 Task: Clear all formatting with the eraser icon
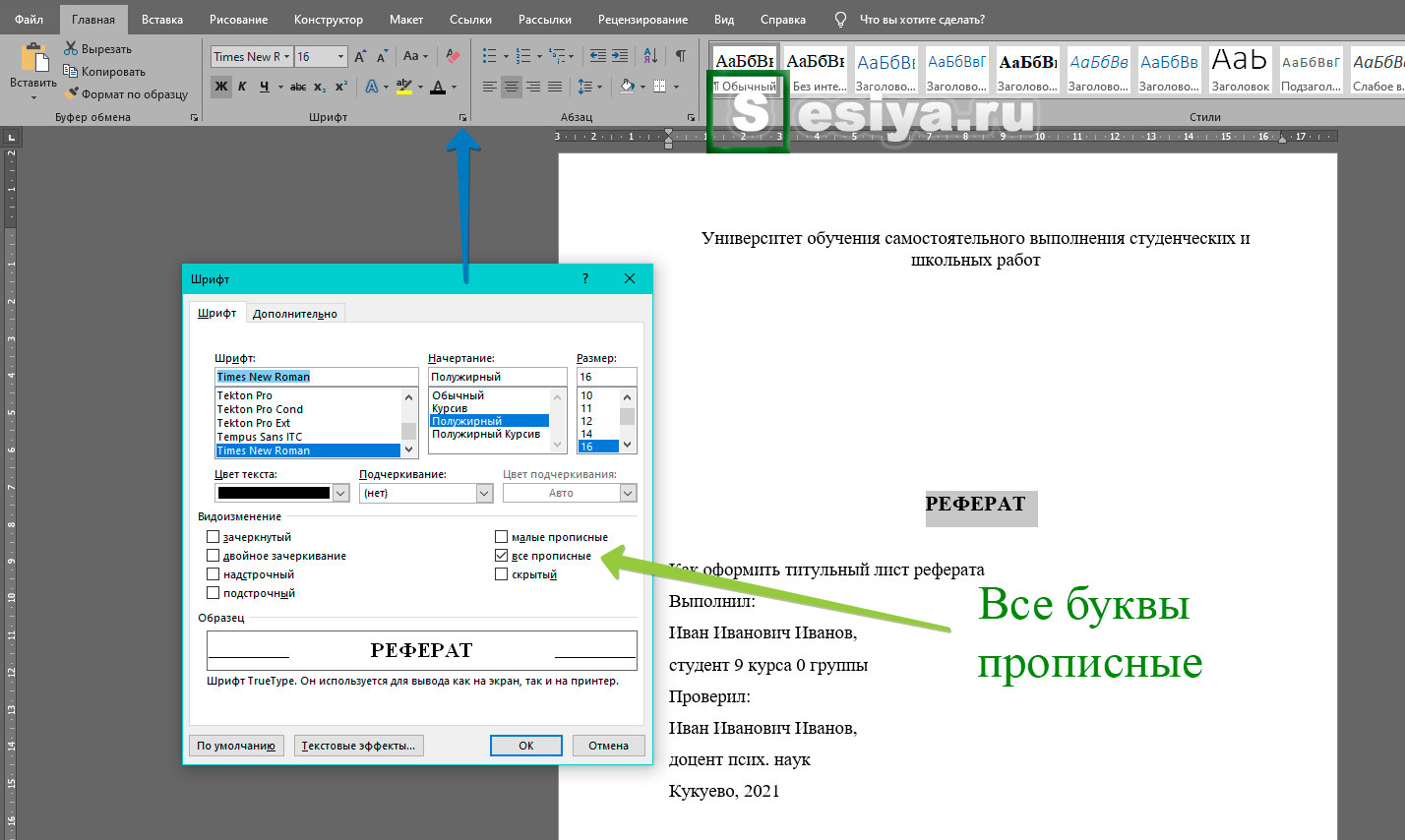(453, 56)
